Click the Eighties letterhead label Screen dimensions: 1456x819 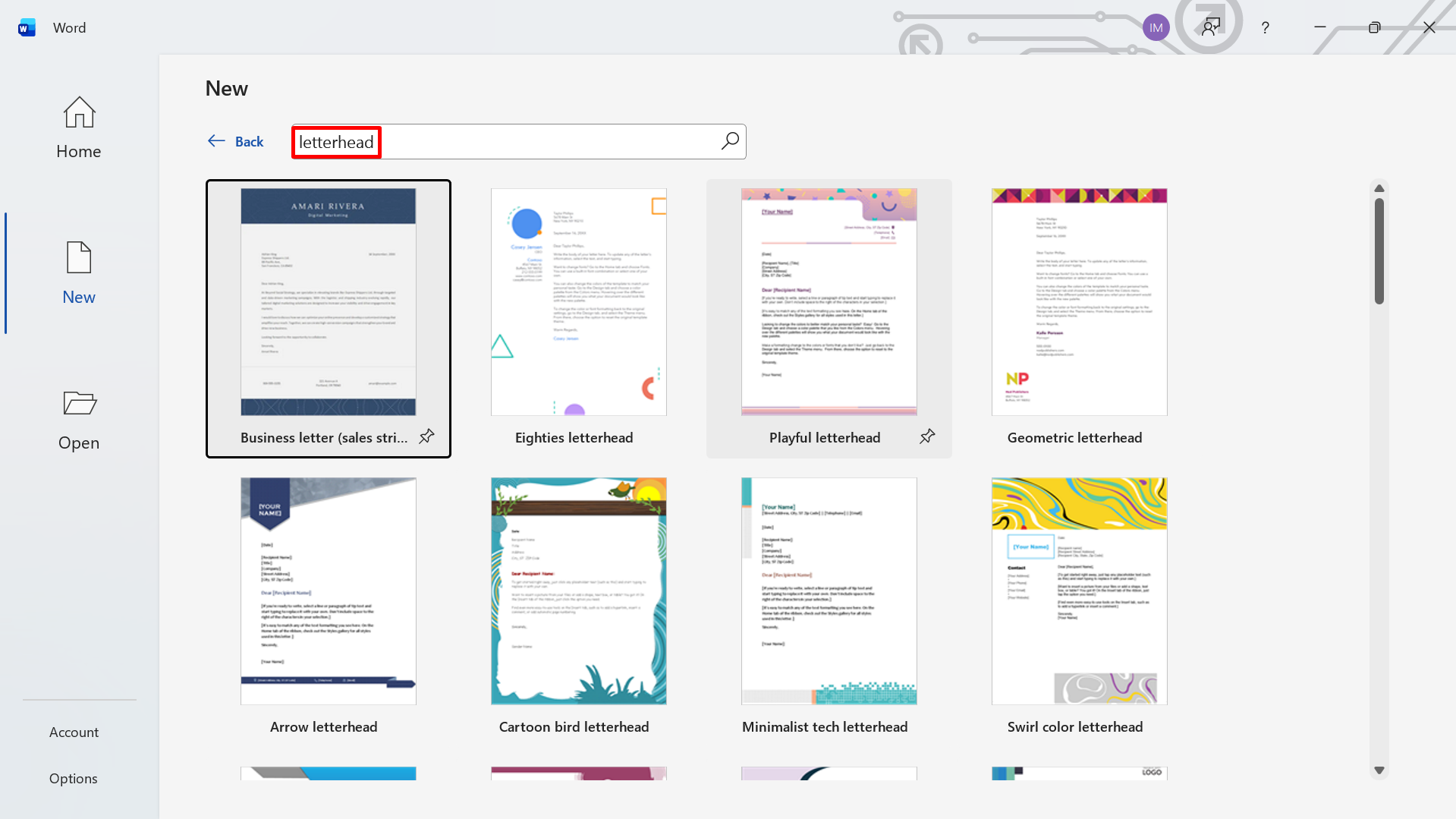[574, 438]
